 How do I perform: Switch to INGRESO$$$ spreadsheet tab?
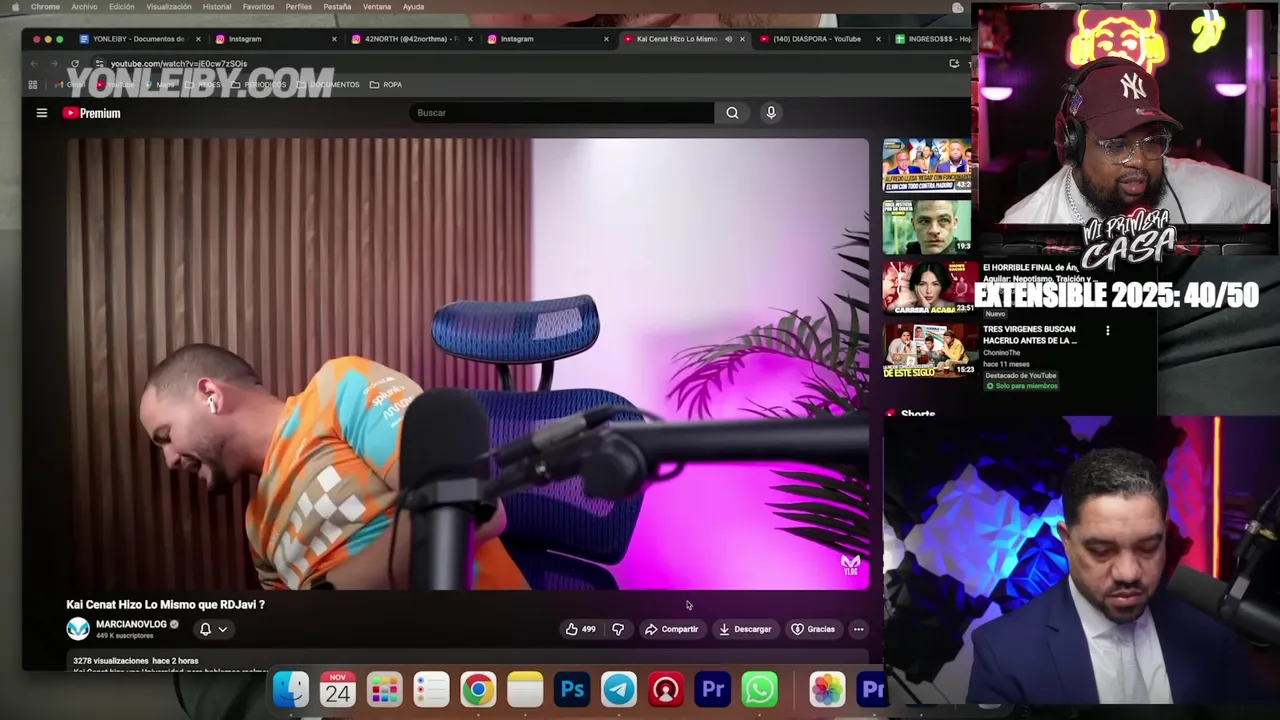pos(932,39)
